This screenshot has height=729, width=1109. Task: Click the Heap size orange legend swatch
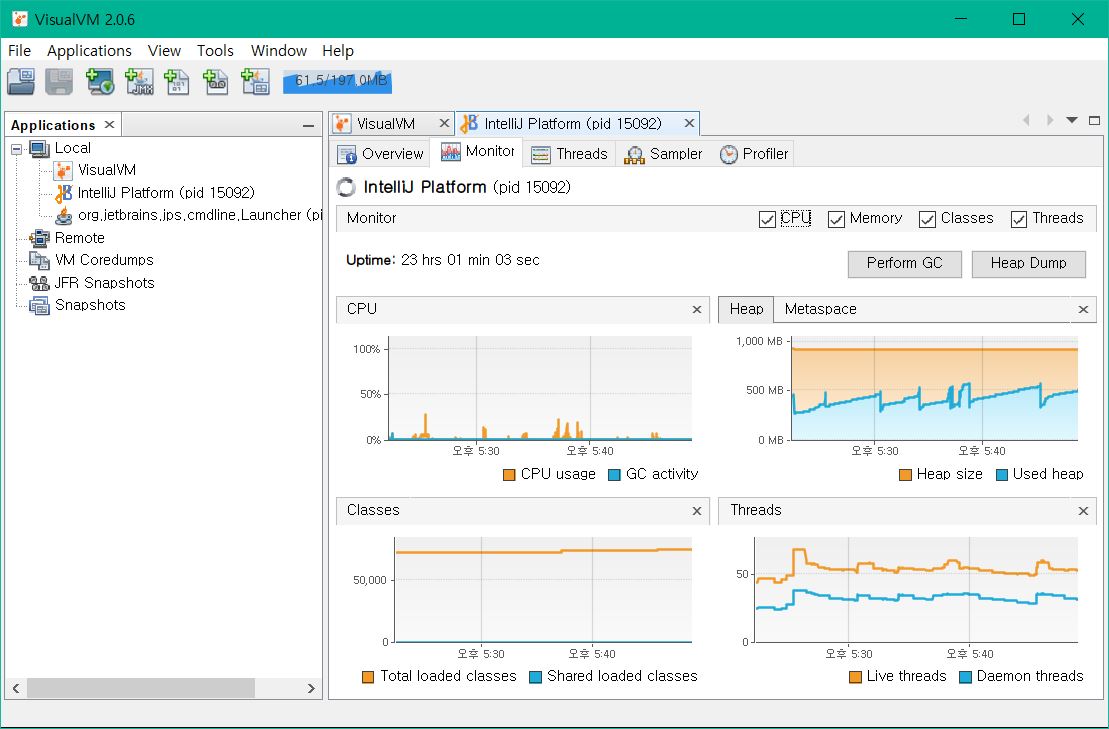tap(905, 475)
